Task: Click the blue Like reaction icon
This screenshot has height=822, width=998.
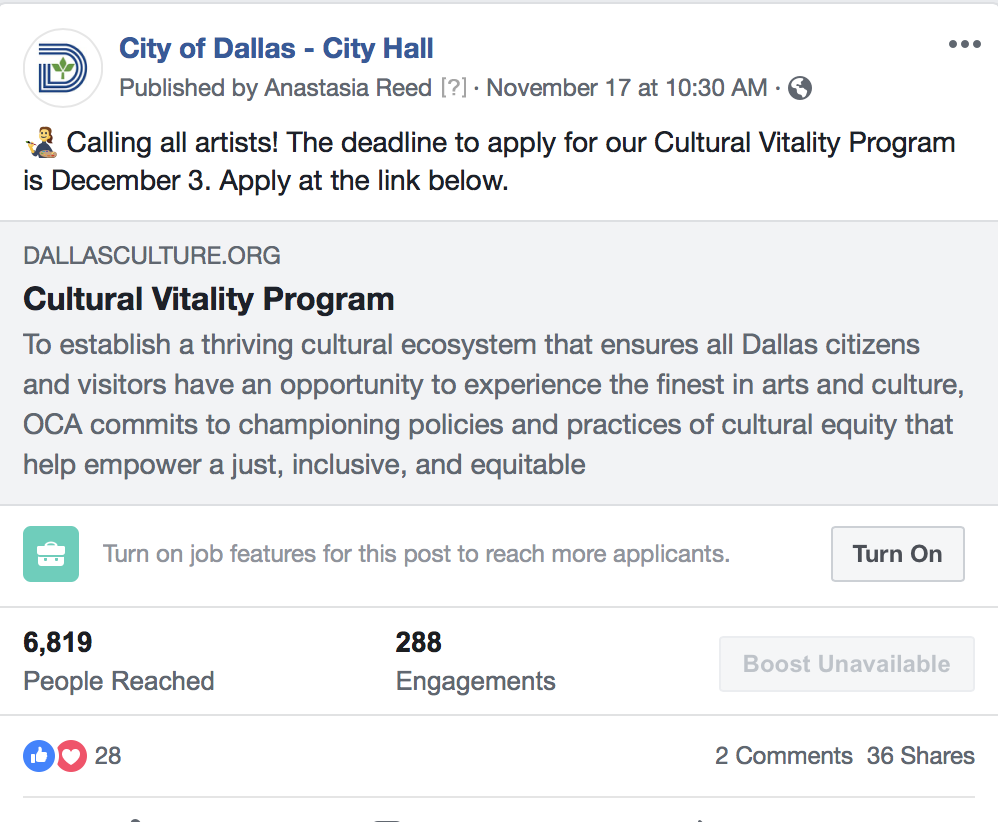Action: pos(39,756)
